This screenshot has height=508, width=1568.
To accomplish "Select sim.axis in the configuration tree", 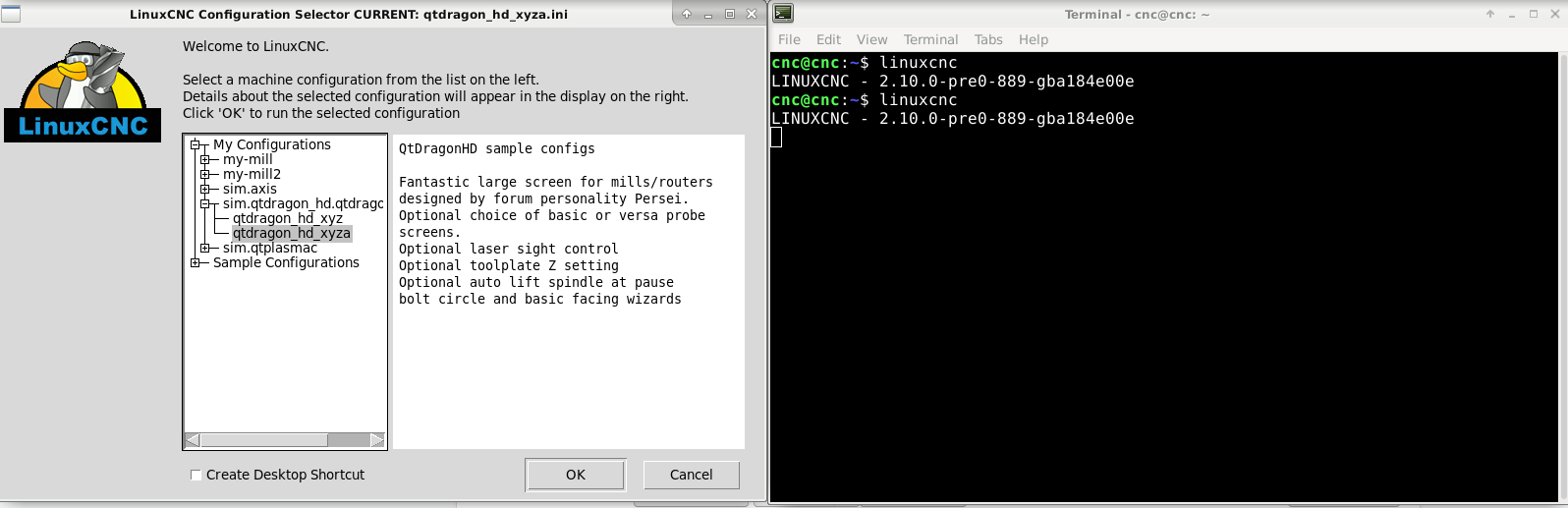I will point(250,189).
